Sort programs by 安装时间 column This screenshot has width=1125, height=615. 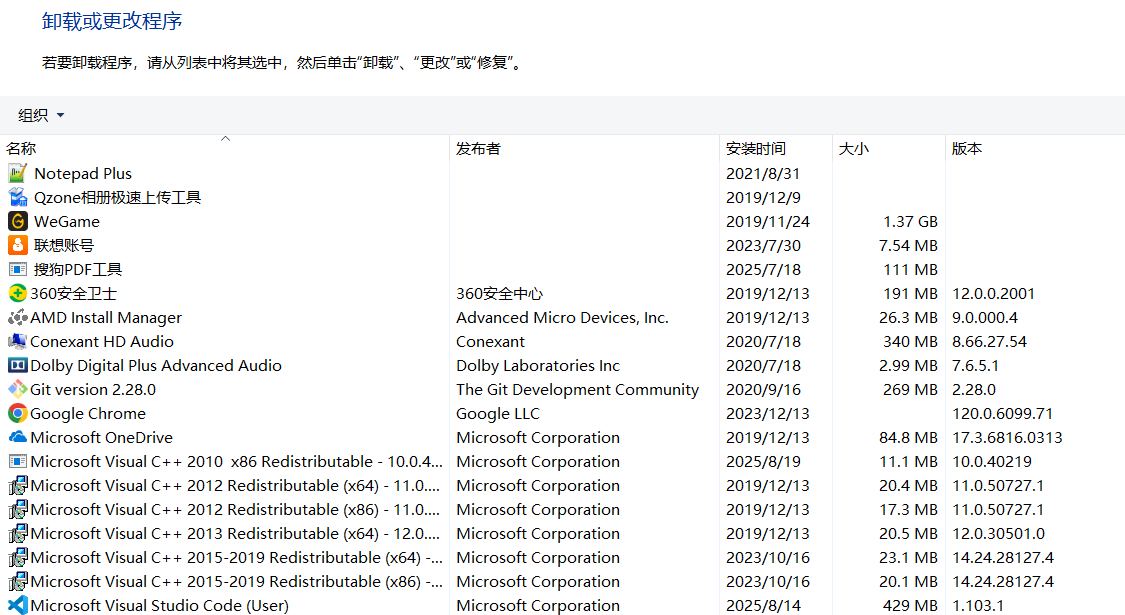(x=755, y=149)
